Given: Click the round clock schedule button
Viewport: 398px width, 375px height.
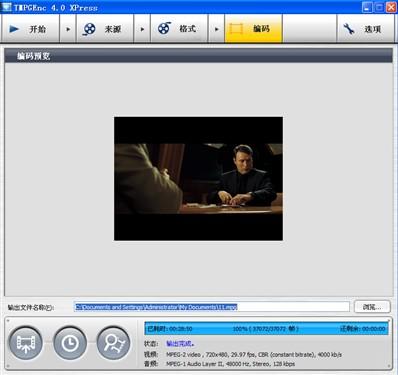Looking at the screenshot, I should pos(70,343).
